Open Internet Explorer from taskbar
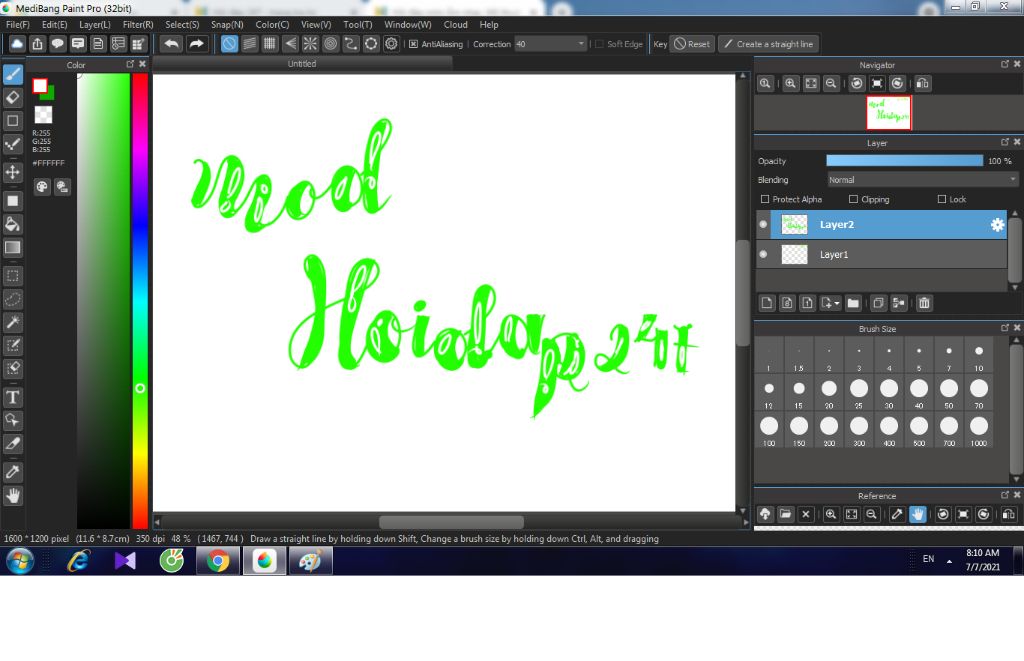Screen dimensions: 1024x661 (x=78, y=560)
